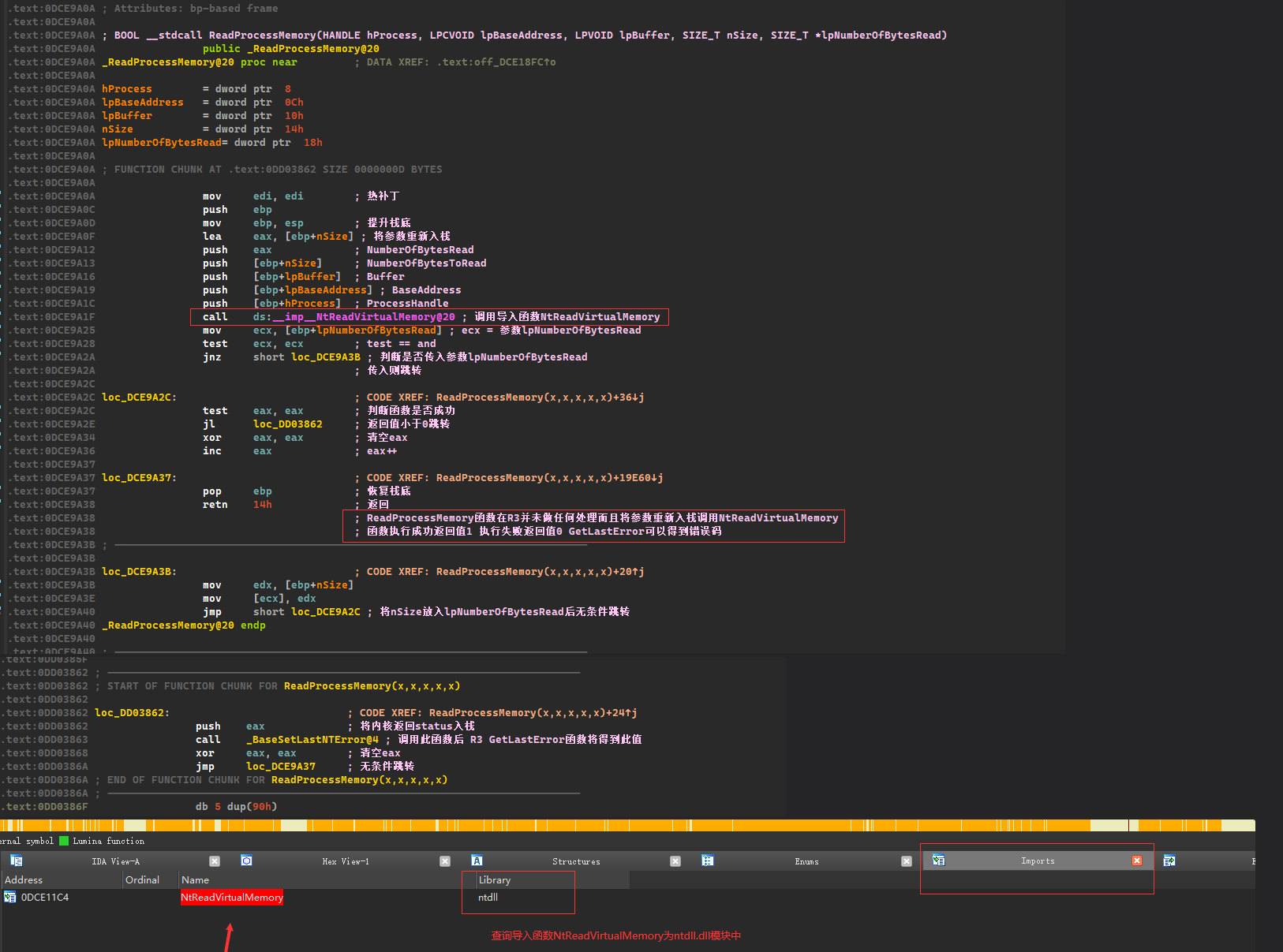1283x952 pixels.
Task: Click the ReadProcessMemory(x,x,x,x,x)+20 code xref
Action: 540,572
